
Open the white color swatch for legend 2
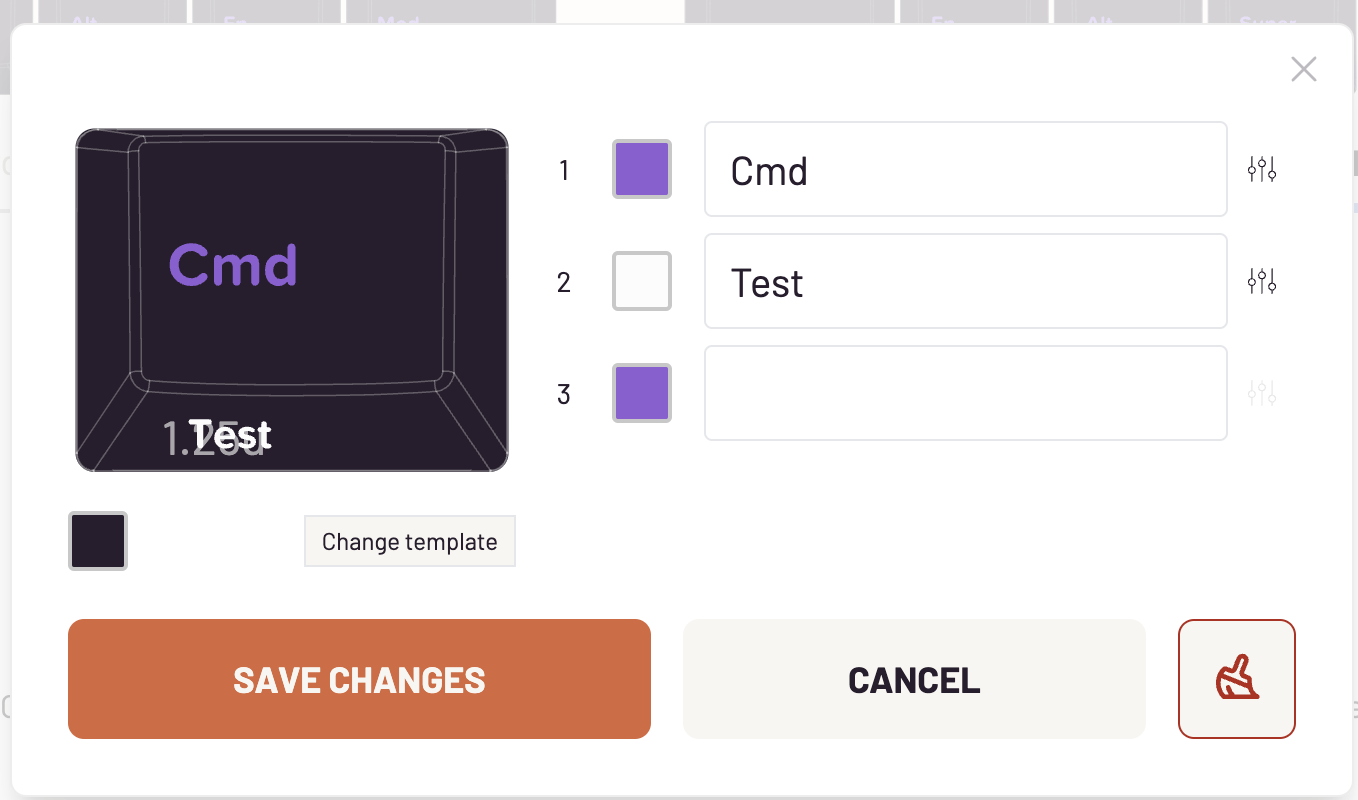point(641,281)
